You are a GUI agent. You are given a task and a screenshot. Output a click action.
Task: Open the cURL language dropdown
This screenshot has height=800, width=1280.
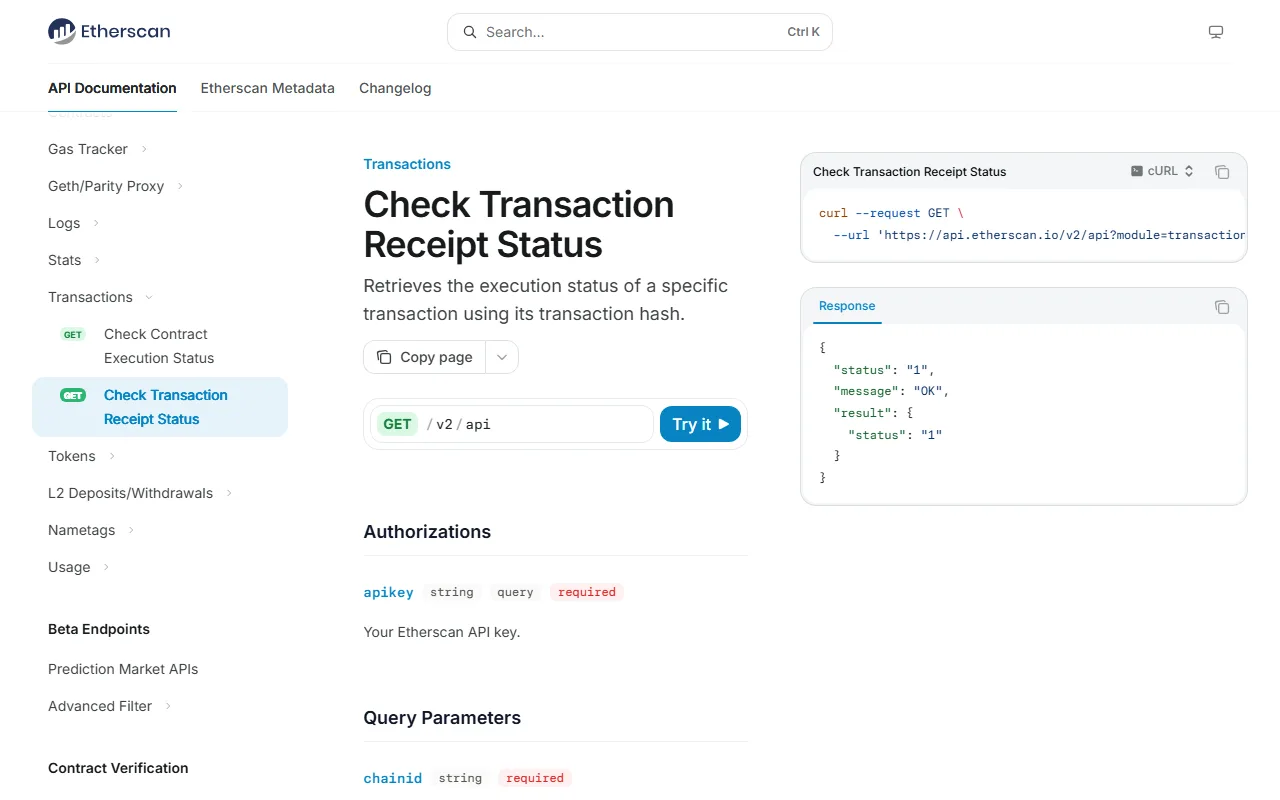1163,171
